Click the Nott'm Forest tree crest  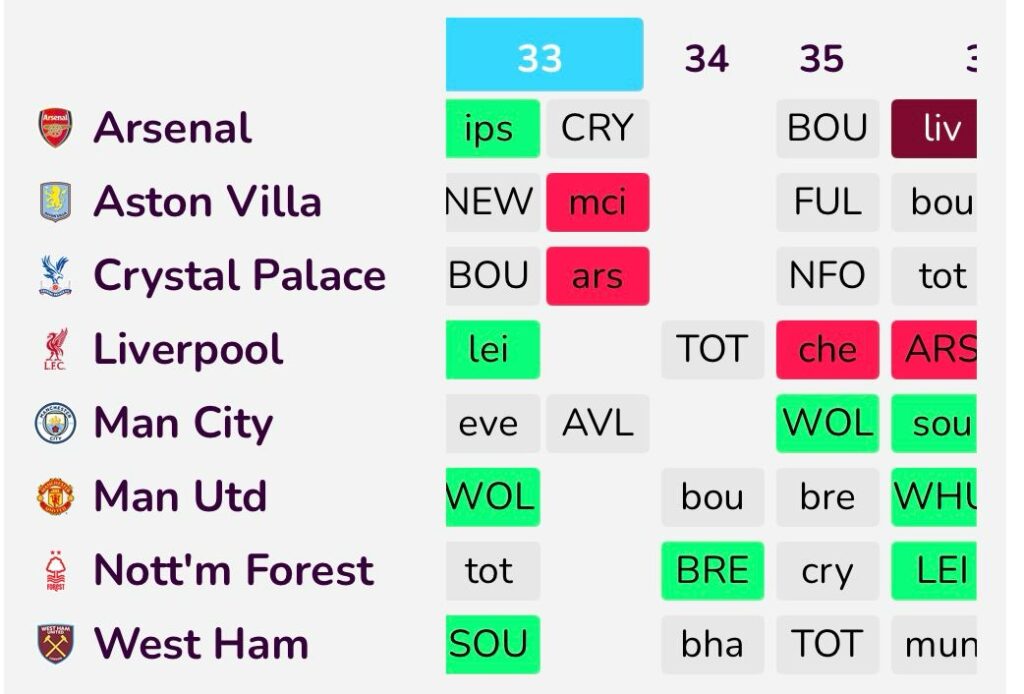[56, 571]
